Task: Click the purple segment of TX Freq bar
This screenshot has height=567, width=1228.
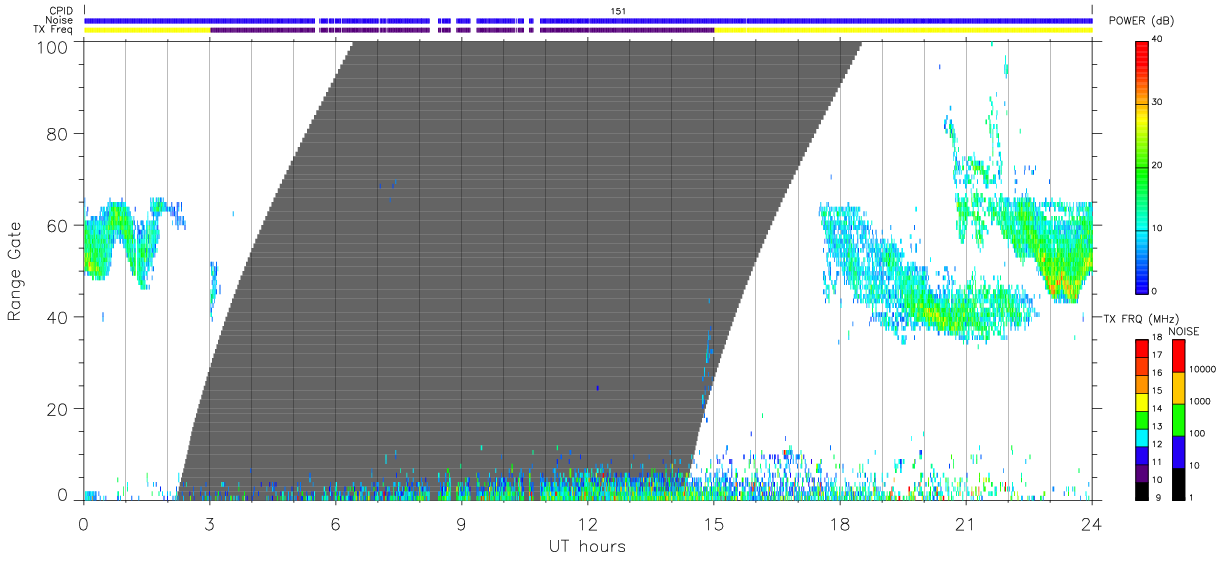Action: pyautogui.click(x=460, y=30)
